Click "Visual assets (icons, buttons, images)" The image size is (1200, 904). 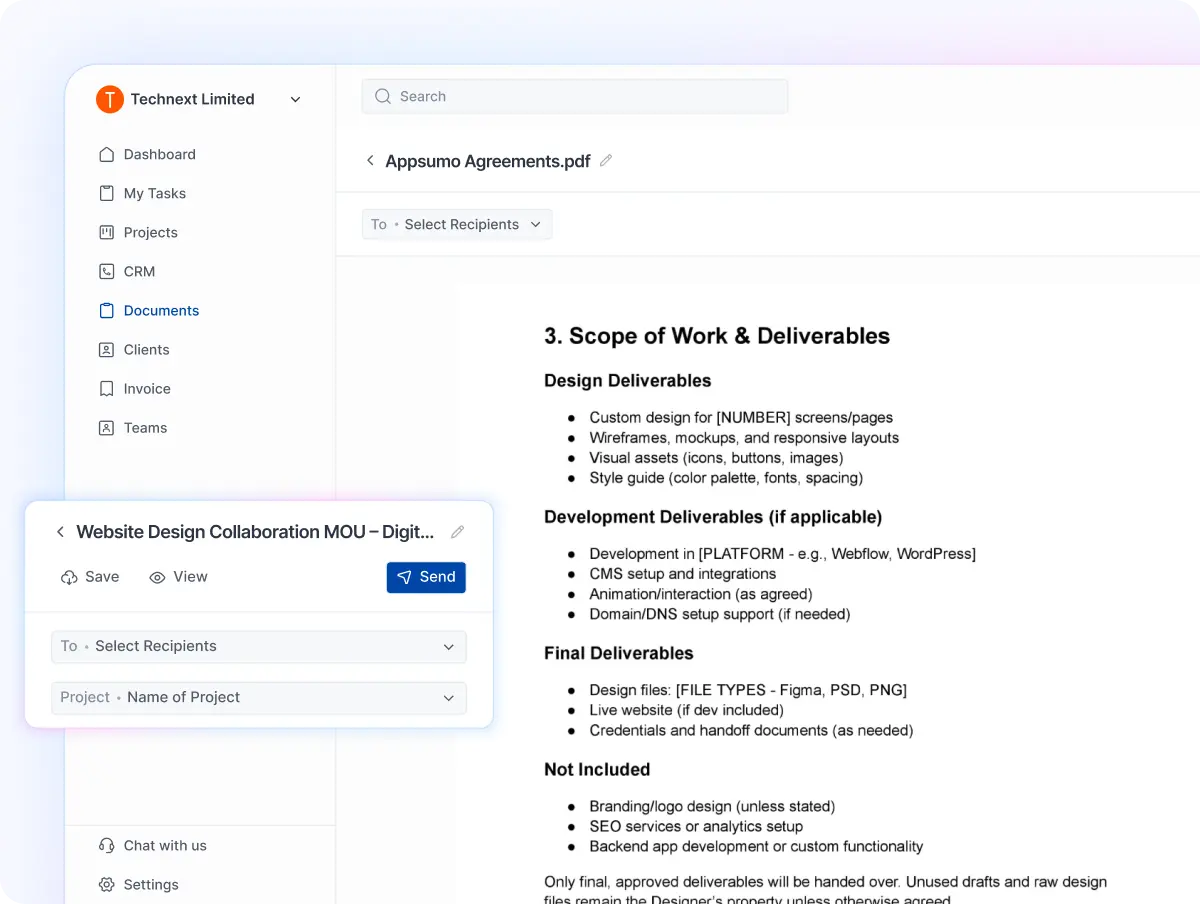coord(716,458)
